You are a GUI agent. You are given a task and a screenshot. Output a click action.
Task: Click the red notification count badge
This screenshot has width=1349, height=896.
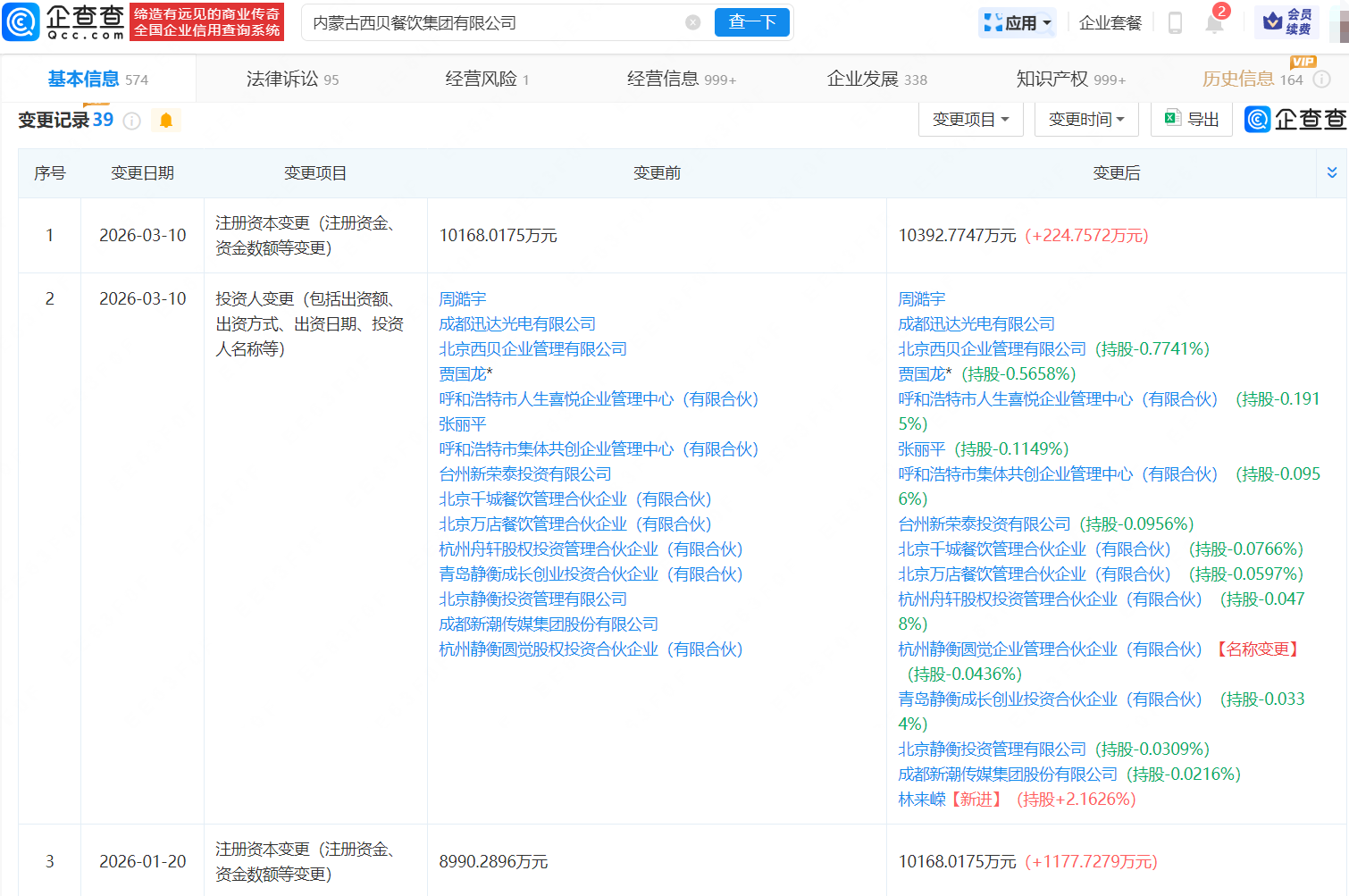pyautogui.click(x=1223, y=12)
